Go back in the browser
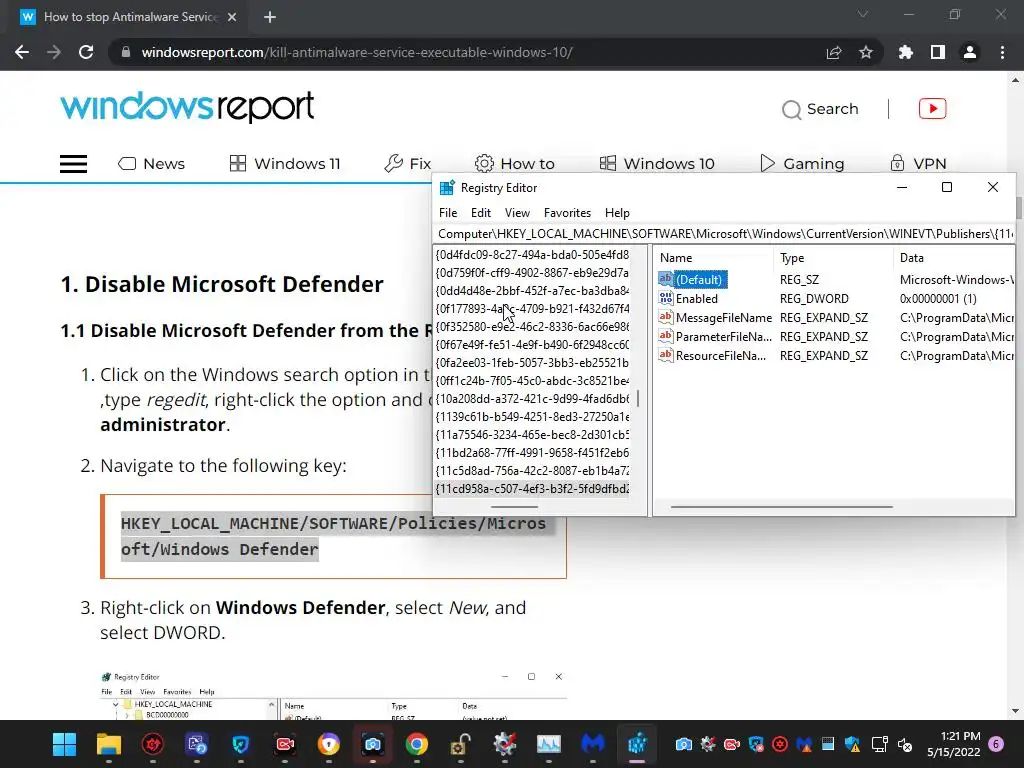Viewport: 1024px width, 768px height. tap(22, 52)
